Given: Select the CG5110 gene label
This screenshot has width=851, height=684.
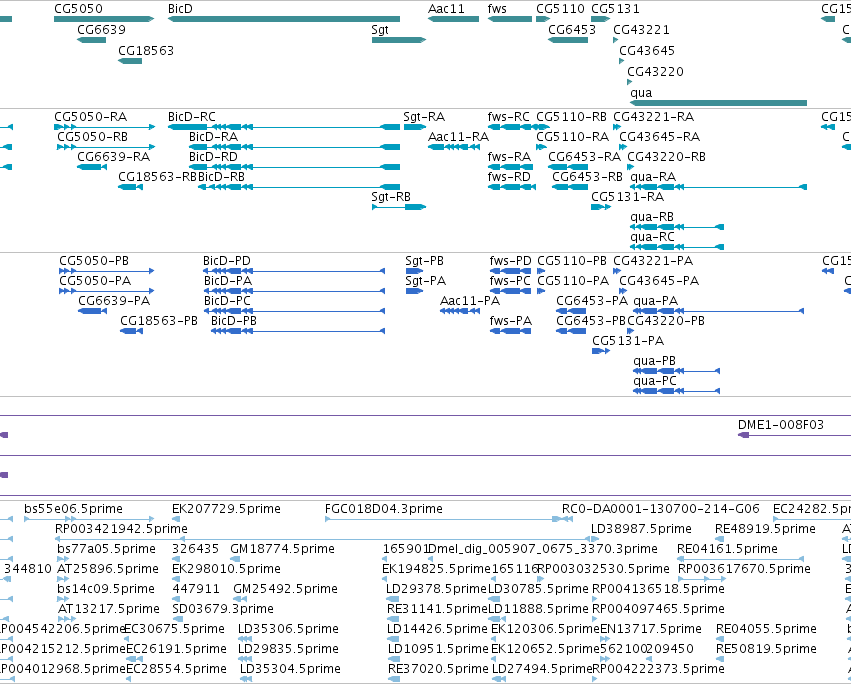Looking at the screenshot, I should [560, 9].
